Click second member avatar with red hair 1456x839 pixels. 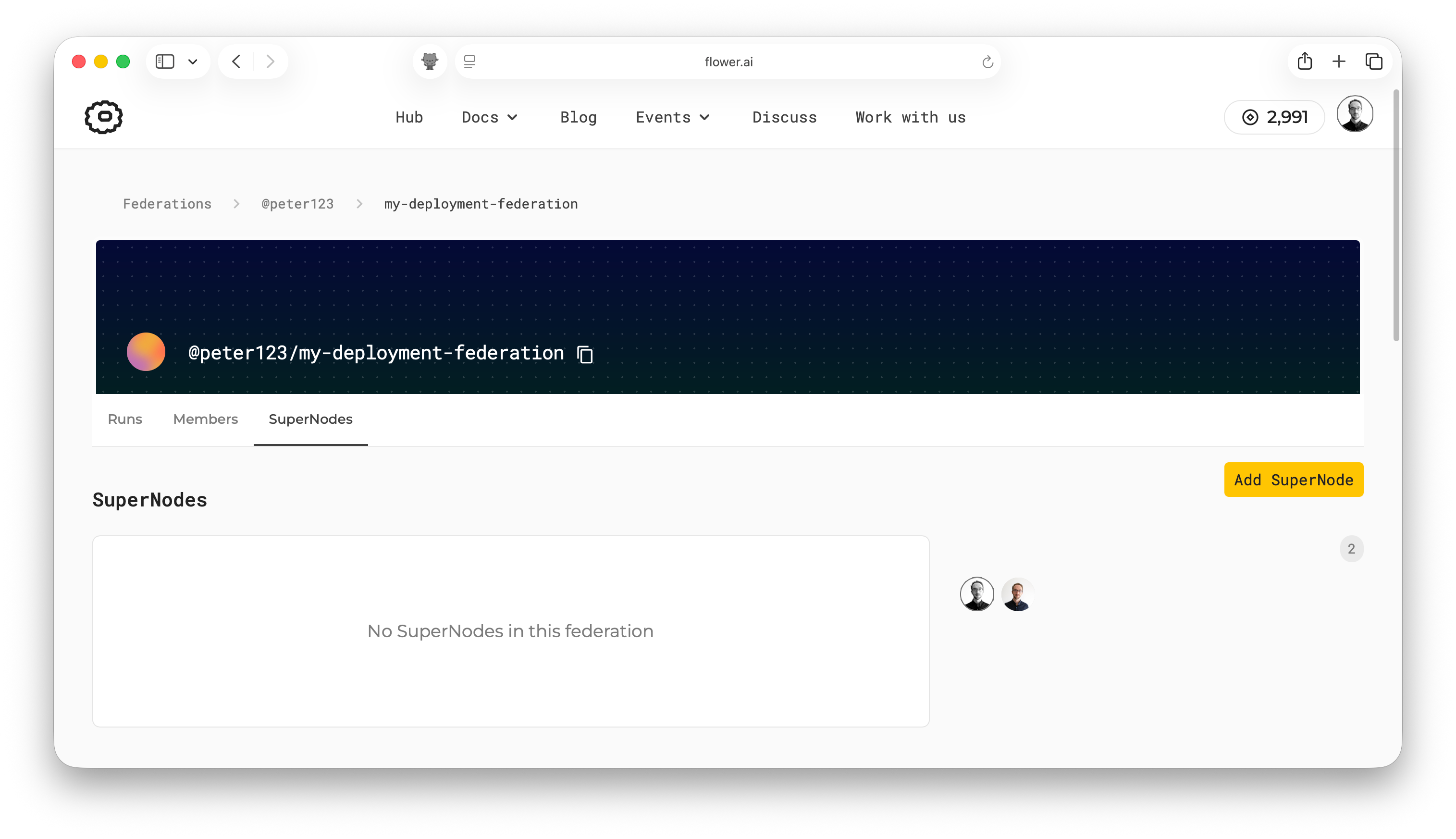(1018, 593)
